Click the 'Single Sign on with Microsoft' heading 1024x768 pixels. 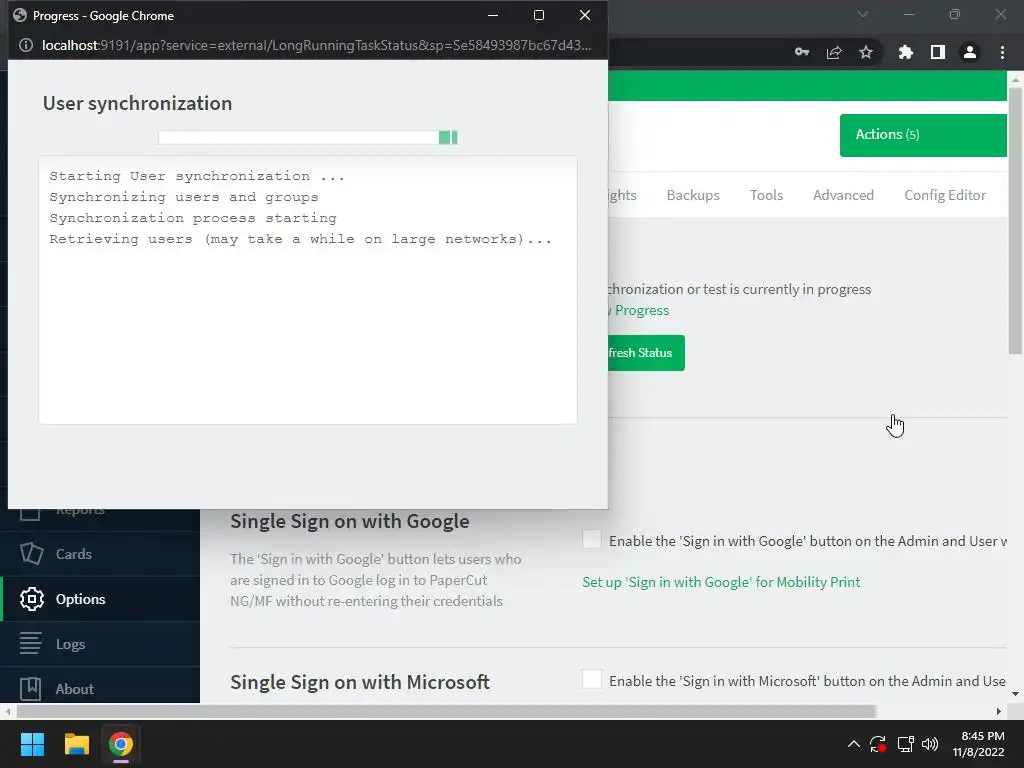(360, 682)
